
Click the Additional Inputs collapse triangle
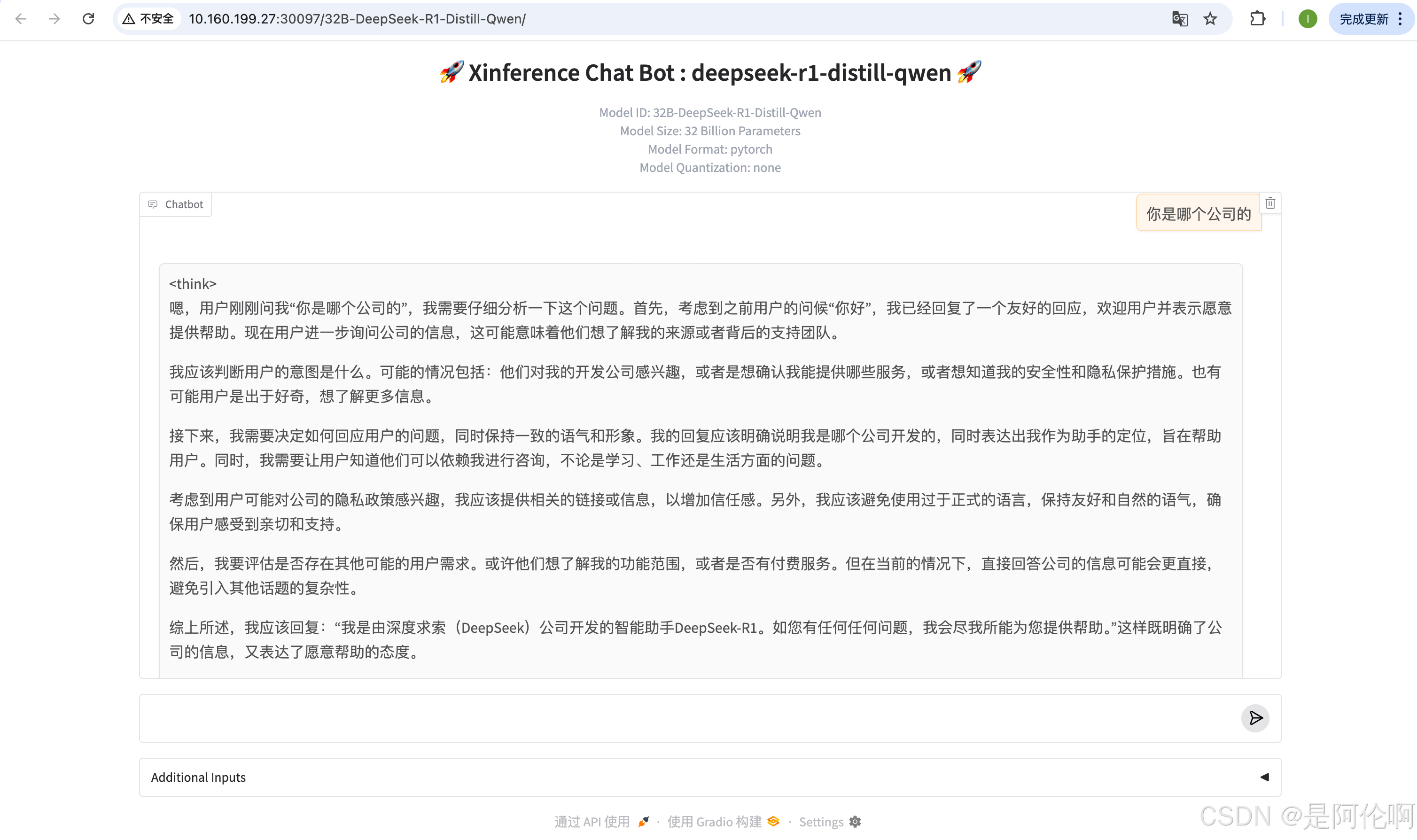[x=1264, y=777]
